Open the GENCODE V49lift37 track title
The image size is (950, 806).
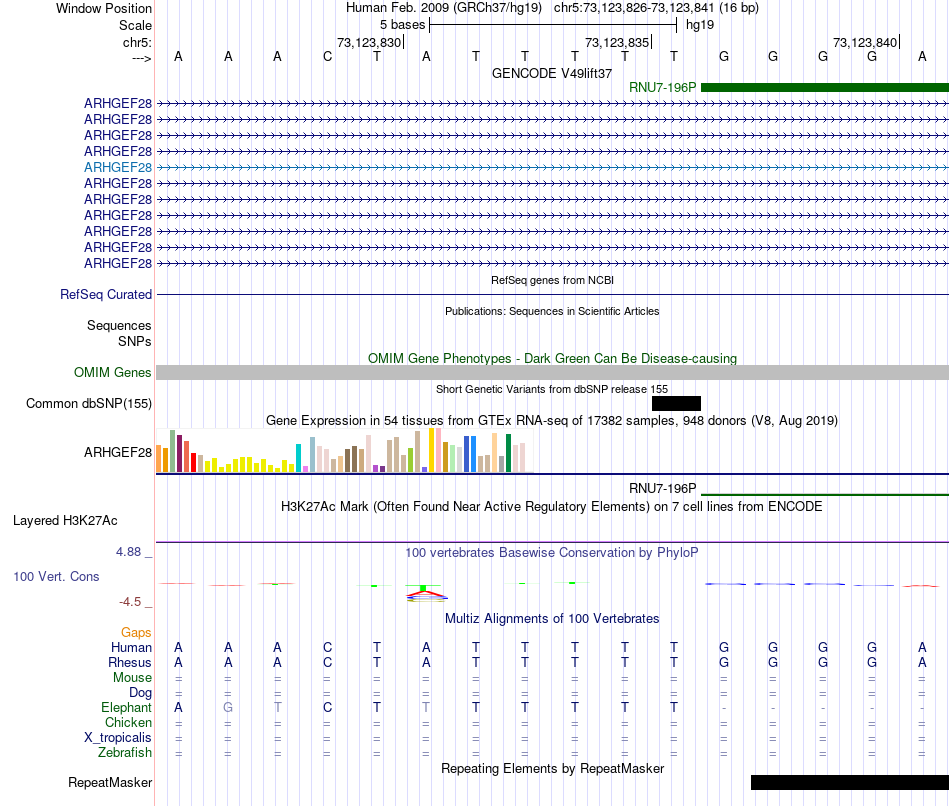point(552,73)
